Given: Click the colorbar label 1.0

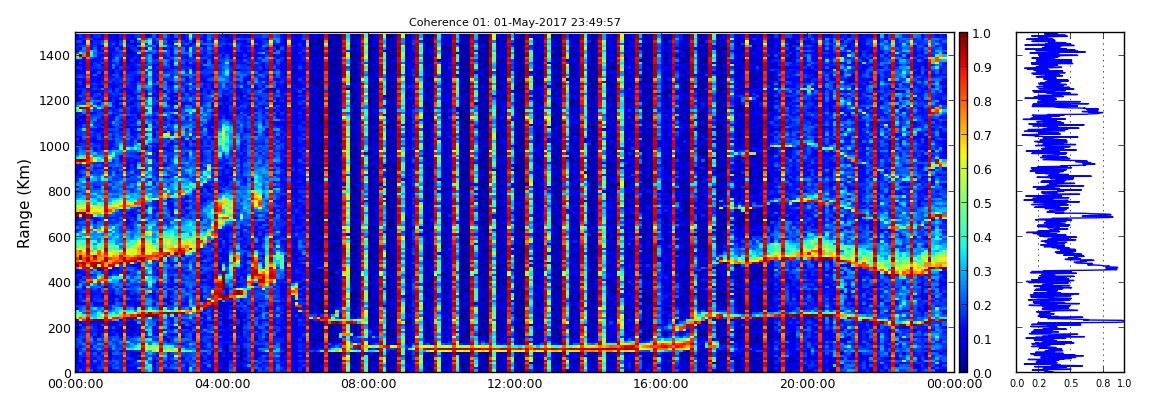Looking at the screenshot, I should click(x=981, y=34).
